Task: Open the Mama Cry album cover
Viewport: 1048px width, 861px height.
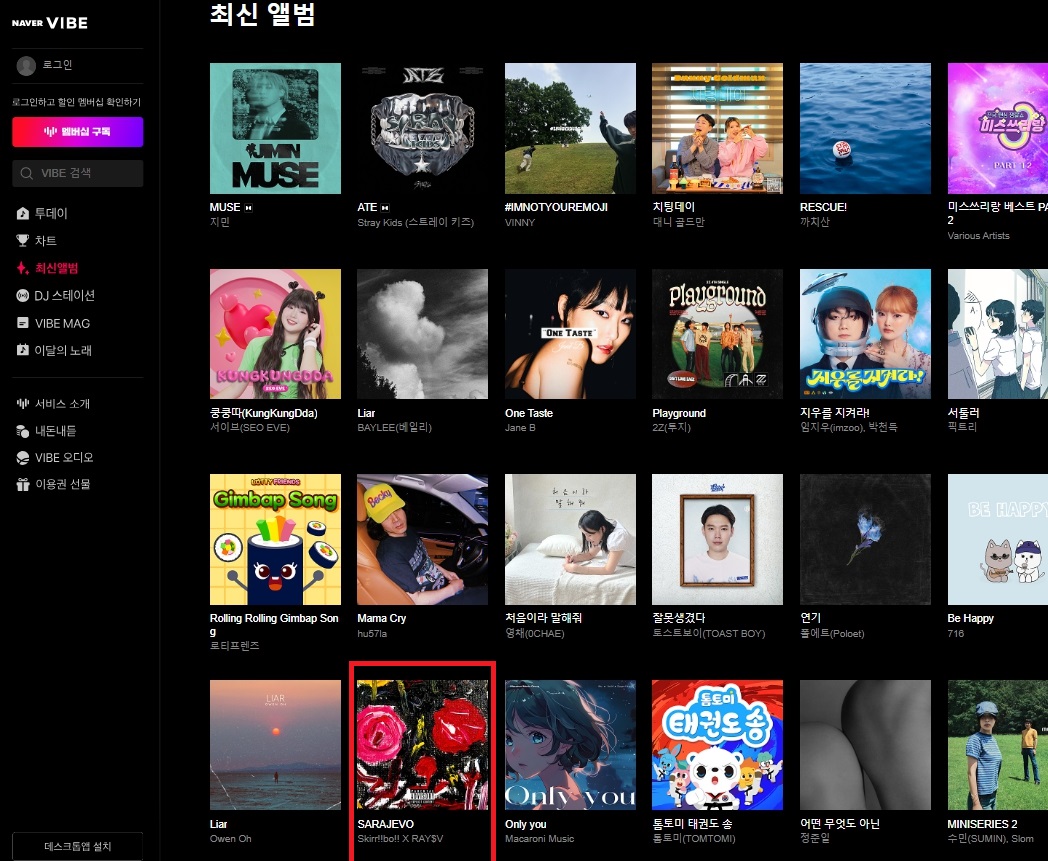Action: [422, 539]
